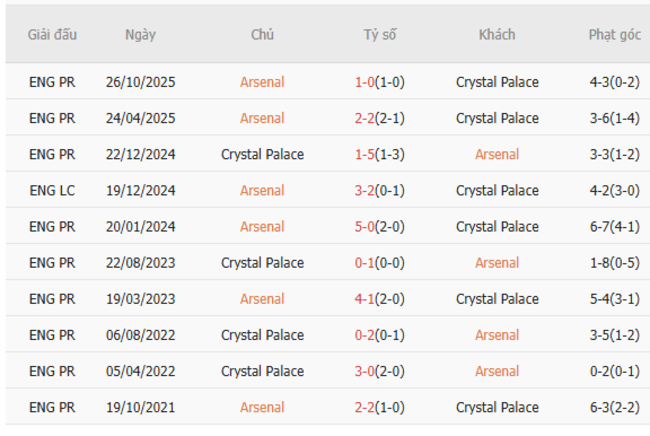This screenshot has height=436, width=650.
Task: Click the 1-5(1-3) score result
Action: pyautogui.click(x=380, y=154)
